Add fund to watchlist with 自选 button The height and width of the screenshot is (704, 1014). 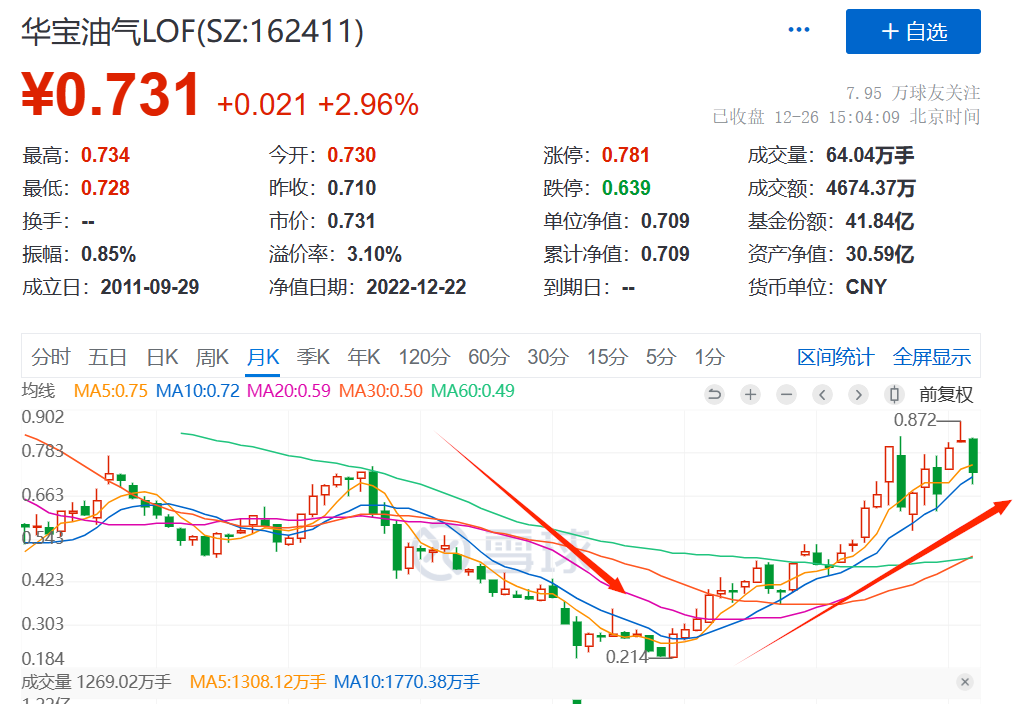click(913, 32)
